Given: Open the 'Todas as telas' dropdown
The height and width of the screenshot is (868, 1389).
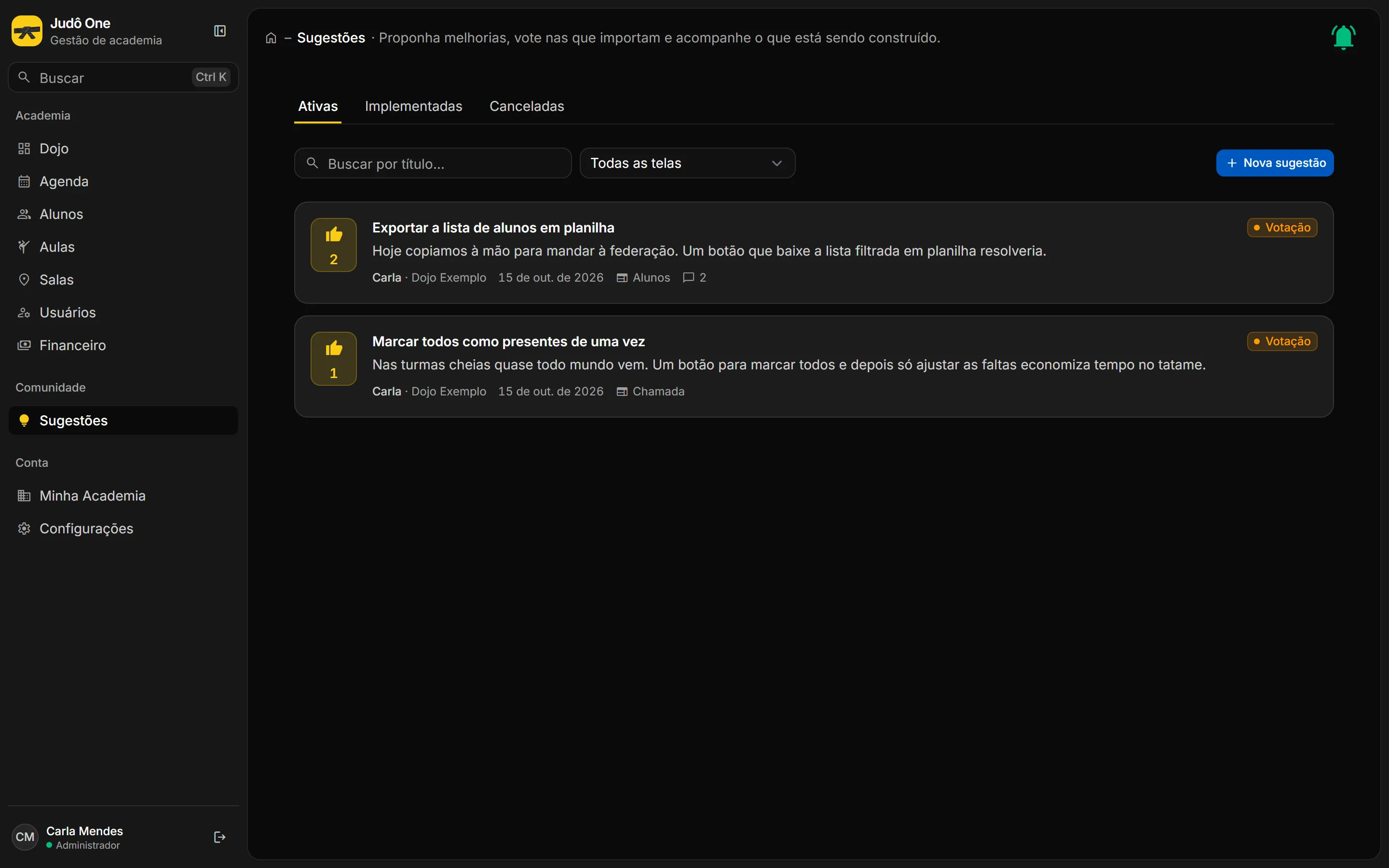Looking at the screenshot, I should pyautogui.click(x=687, y=163).
